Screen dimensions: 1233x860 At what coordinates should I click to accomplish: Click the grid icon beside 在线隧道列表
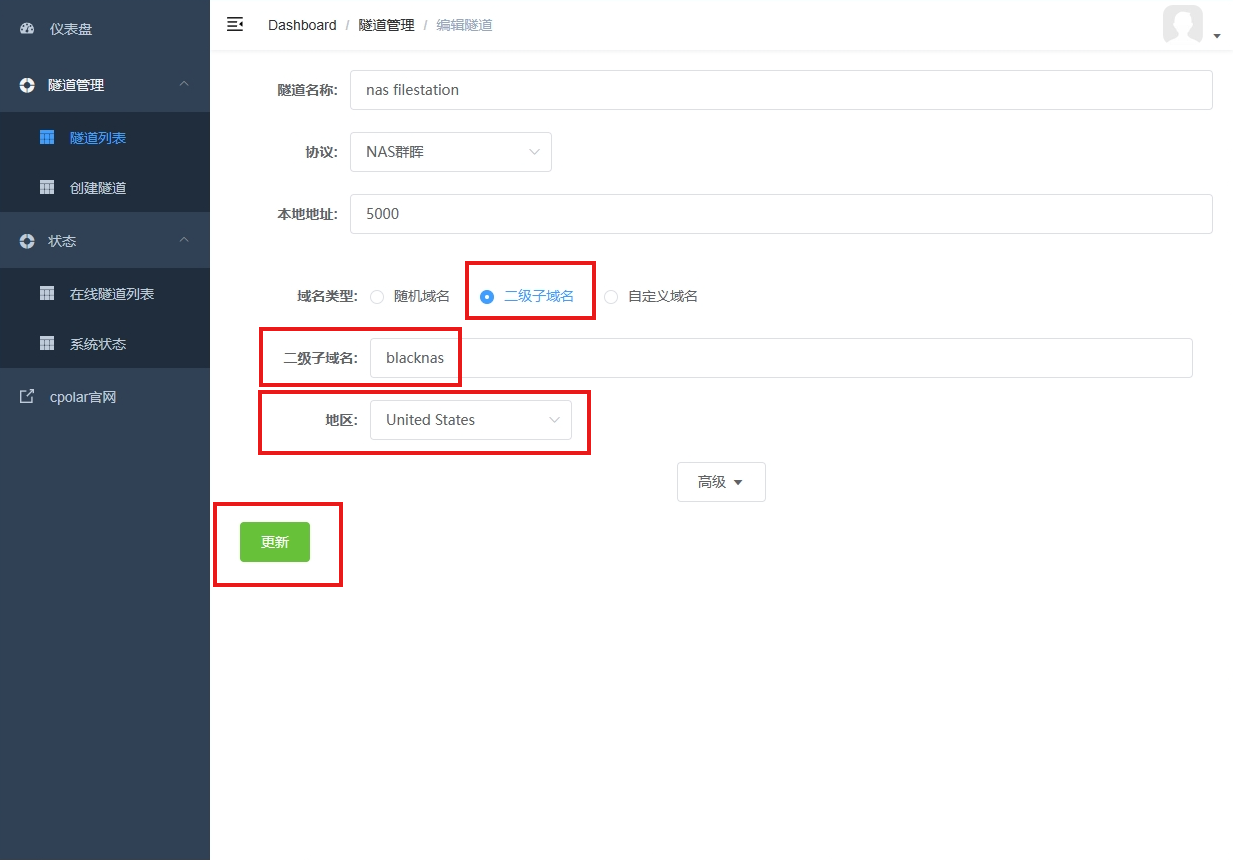47,293
